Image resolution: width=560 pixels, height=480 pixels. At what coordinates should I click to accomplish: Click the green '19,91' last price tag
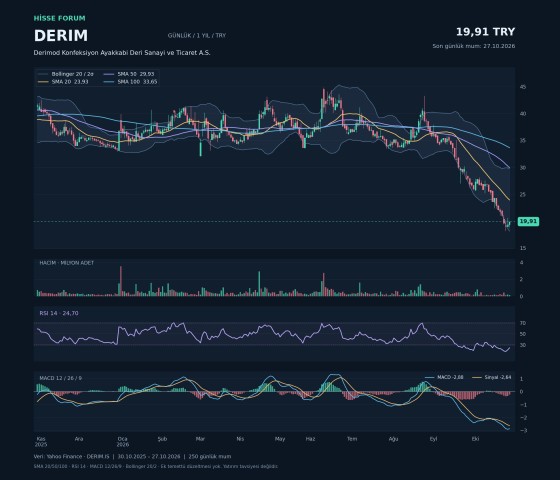pyautogui.click(x=528, y=221)
